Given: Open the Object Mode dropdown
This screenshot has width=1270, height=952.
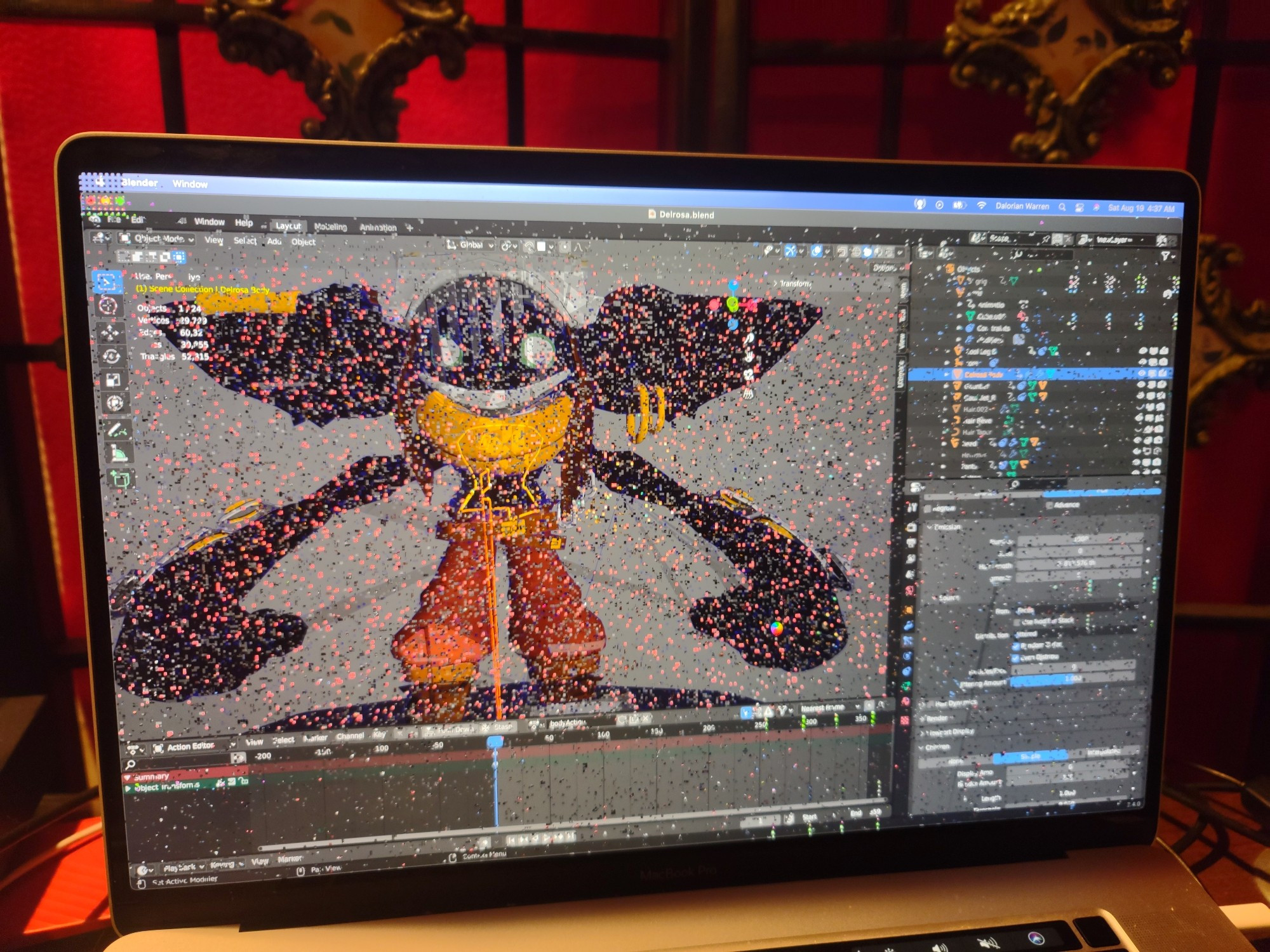Looking at the screenshot, I should (157, 239).
